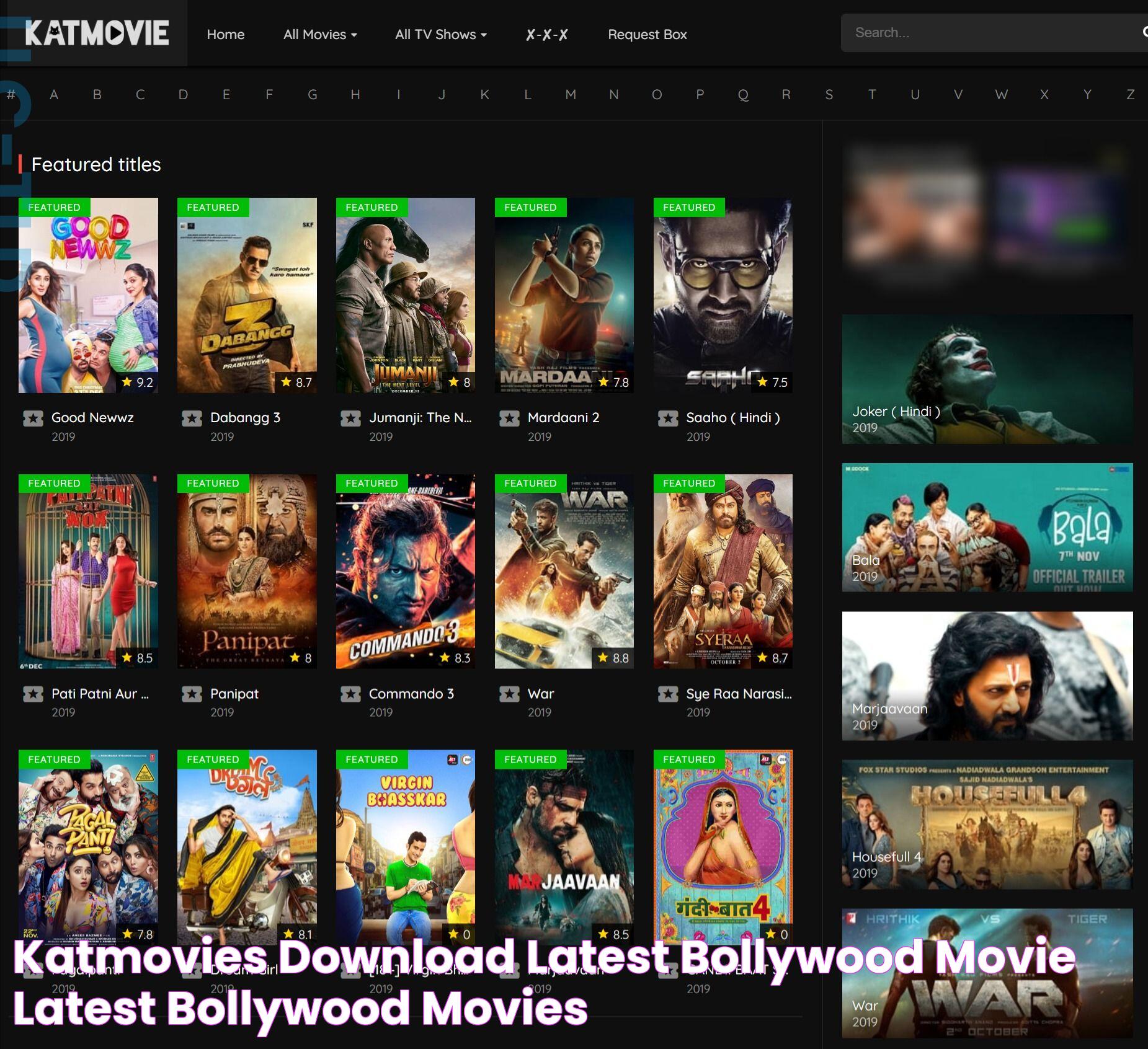Click the Saaho ( Hindi ) title text
This screenshot has height=1049, width=1148.
[733, 418]
